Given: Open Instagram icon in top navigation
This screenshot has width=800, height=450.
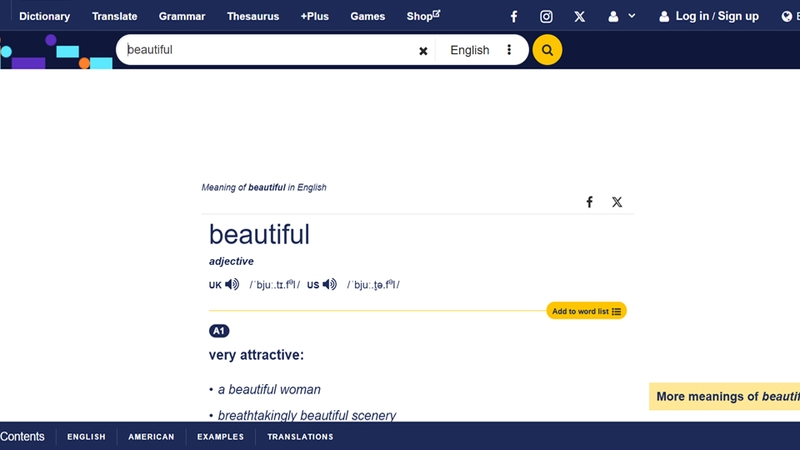Looking at the screenshot, I should pyautogui.click(x=546, y=17).
